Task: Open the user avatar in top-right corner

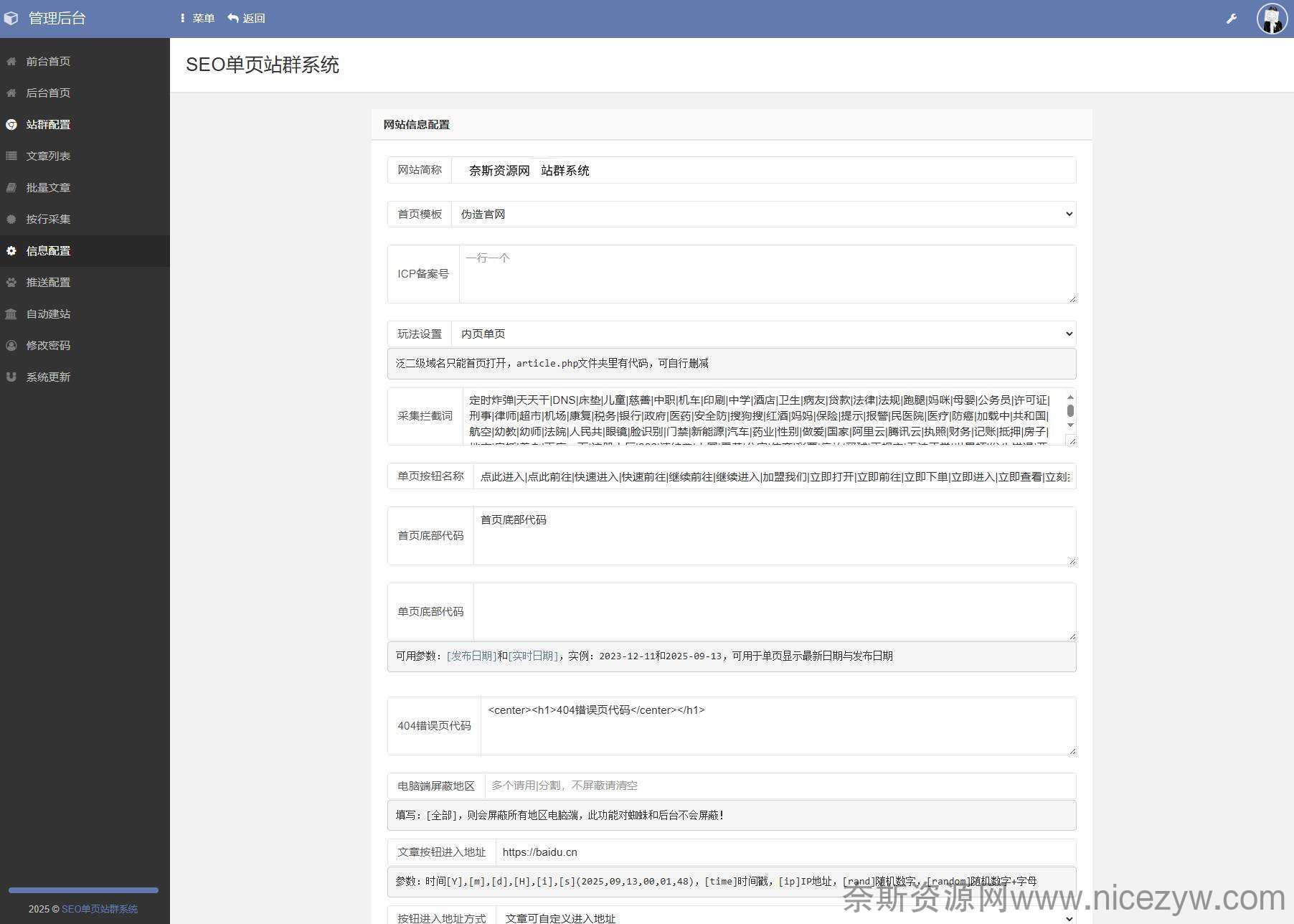Action: pos(1272,19)
